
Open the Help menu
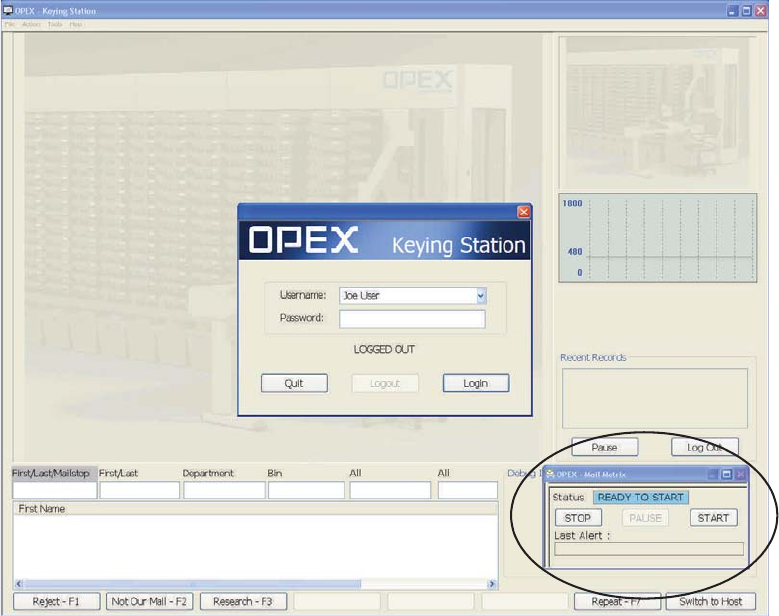[x=76, y=24]
